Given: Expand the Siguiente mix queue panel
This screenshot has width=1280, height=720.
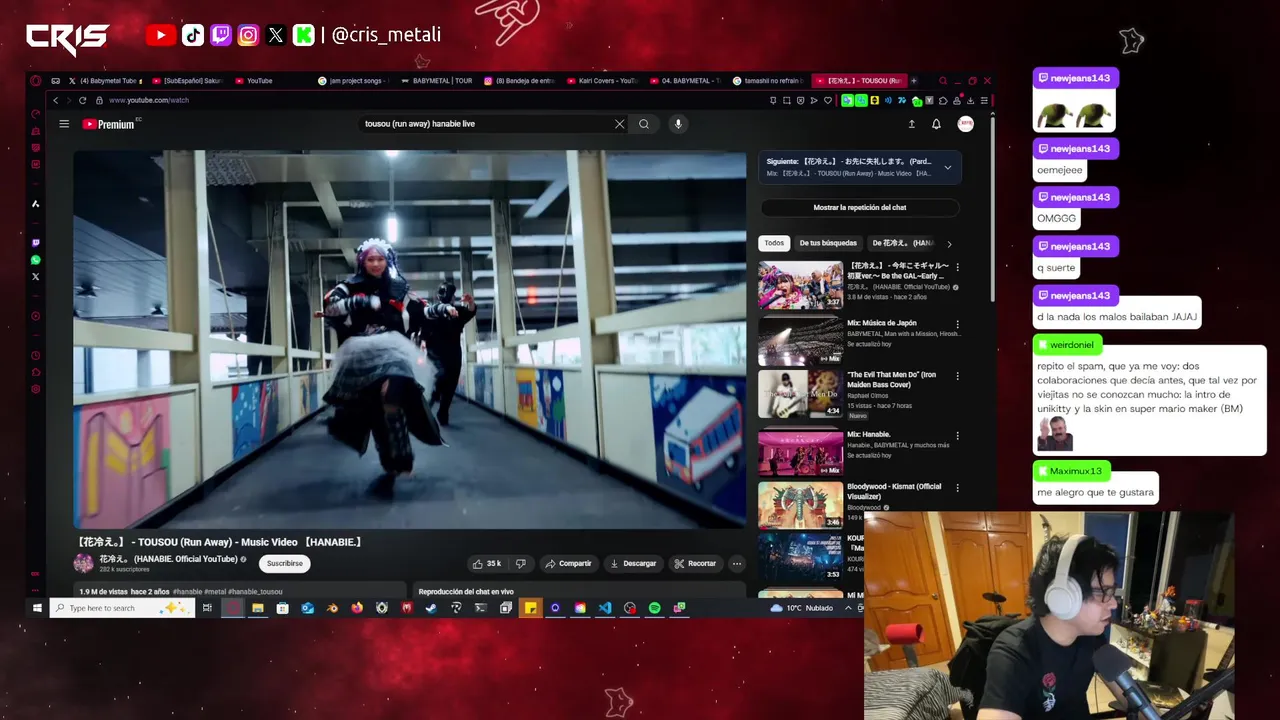Looking at the screenshot, I should pyautogui.click(x=948, y=167).
